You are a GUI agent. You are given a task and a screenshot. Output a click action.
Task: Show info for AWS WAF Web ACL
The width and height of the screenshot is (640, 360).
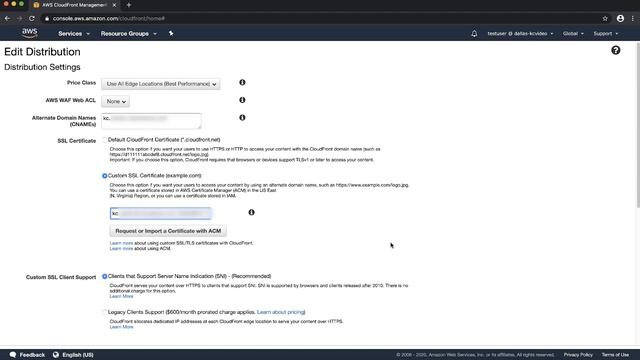click(x=242, y=100)
